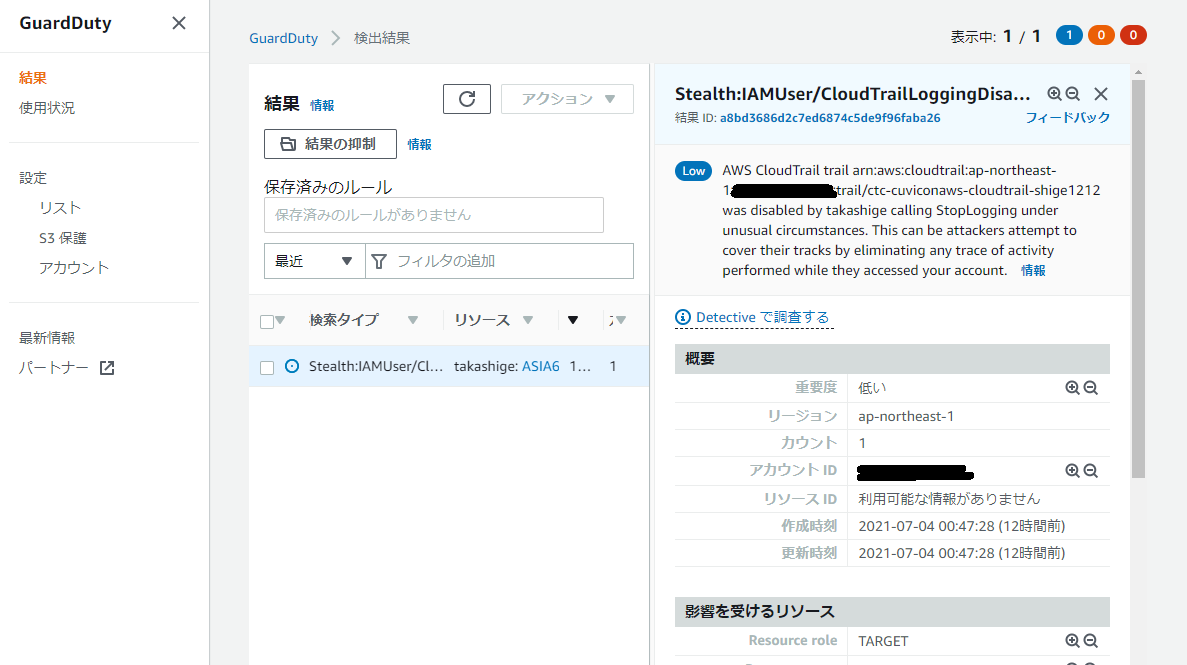This screenshot has width=1187, height=665.
Task: Open S3 保護 in the sidebar
Action: pyautogui.click(x=63, y=239)
